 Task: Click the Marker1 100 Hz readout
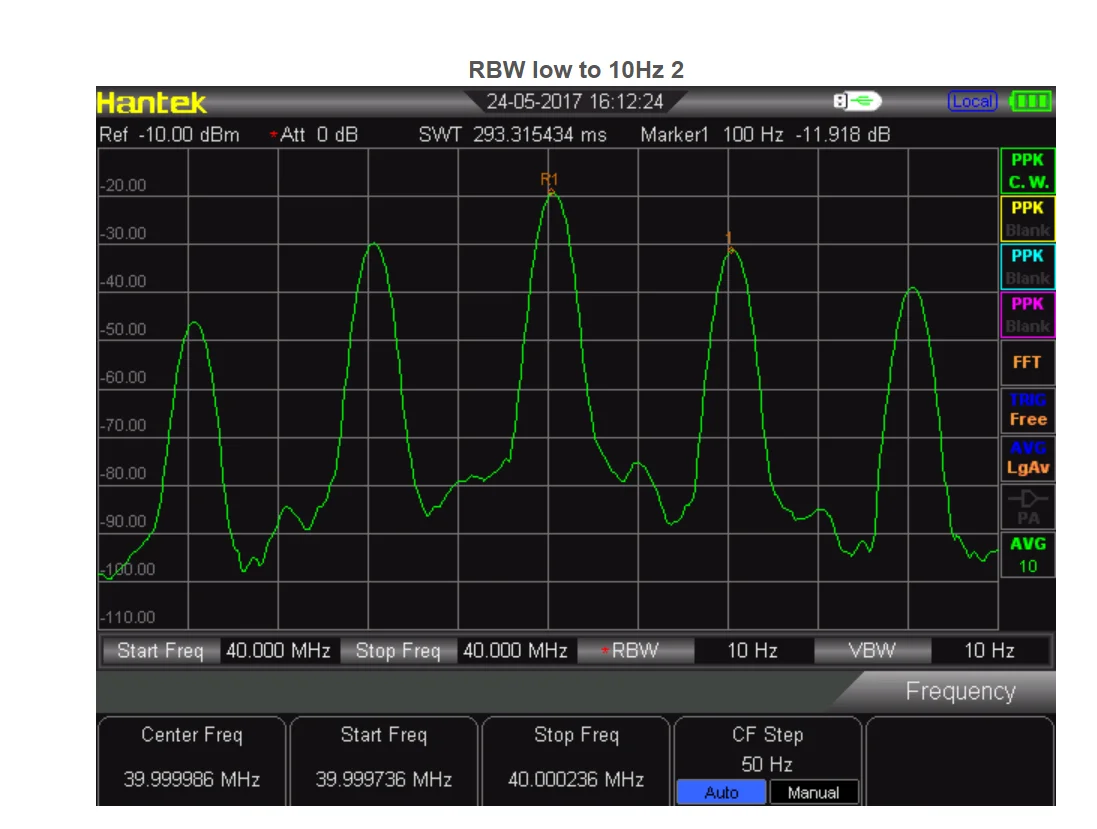click(x=765, y=134)
